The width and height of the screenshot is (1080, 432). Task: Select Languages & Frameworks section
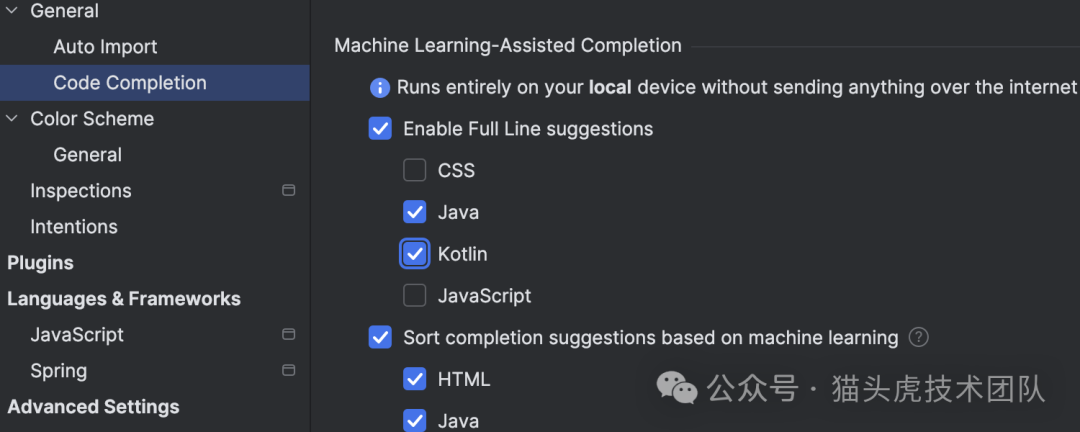tap(124, 299)
